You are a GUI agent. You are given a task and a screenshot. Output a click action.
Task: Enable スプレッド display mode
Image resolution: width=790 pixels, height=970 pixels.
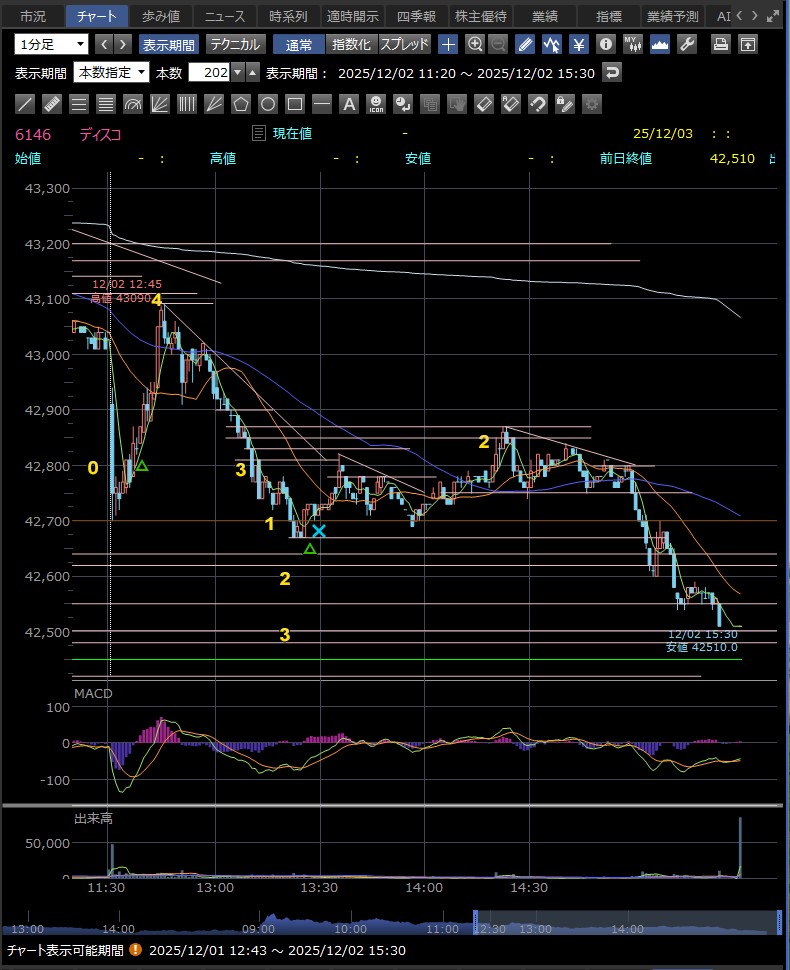click(404, 44)
